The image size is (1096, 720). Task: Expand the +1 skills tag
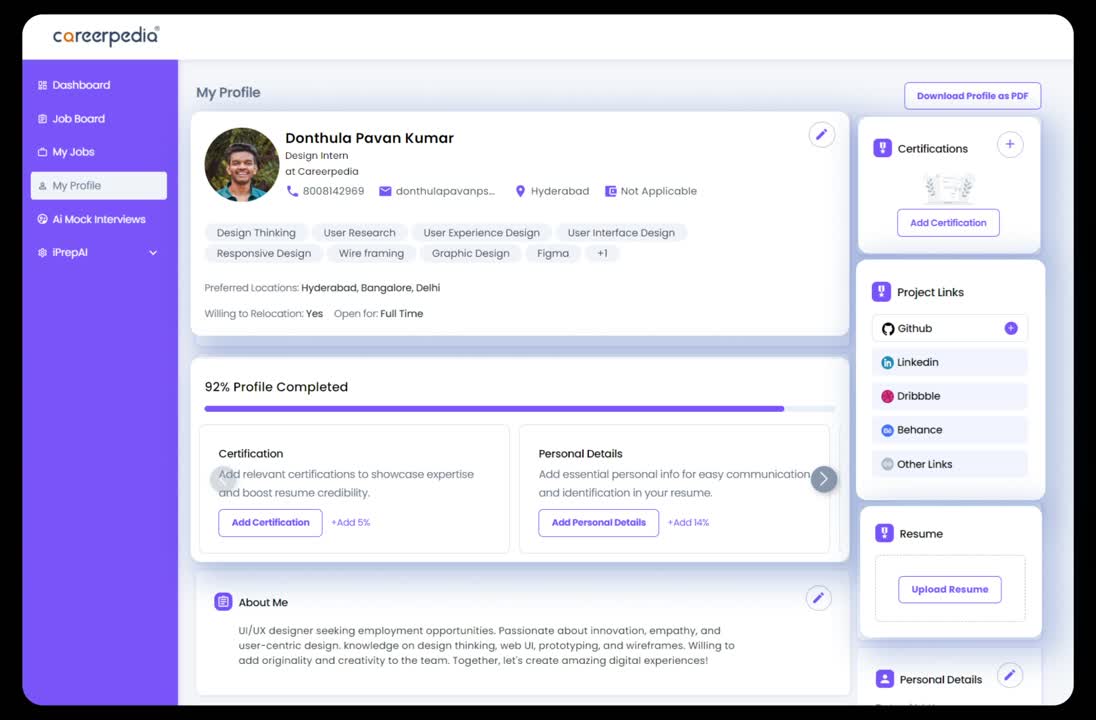pos(602,253)
